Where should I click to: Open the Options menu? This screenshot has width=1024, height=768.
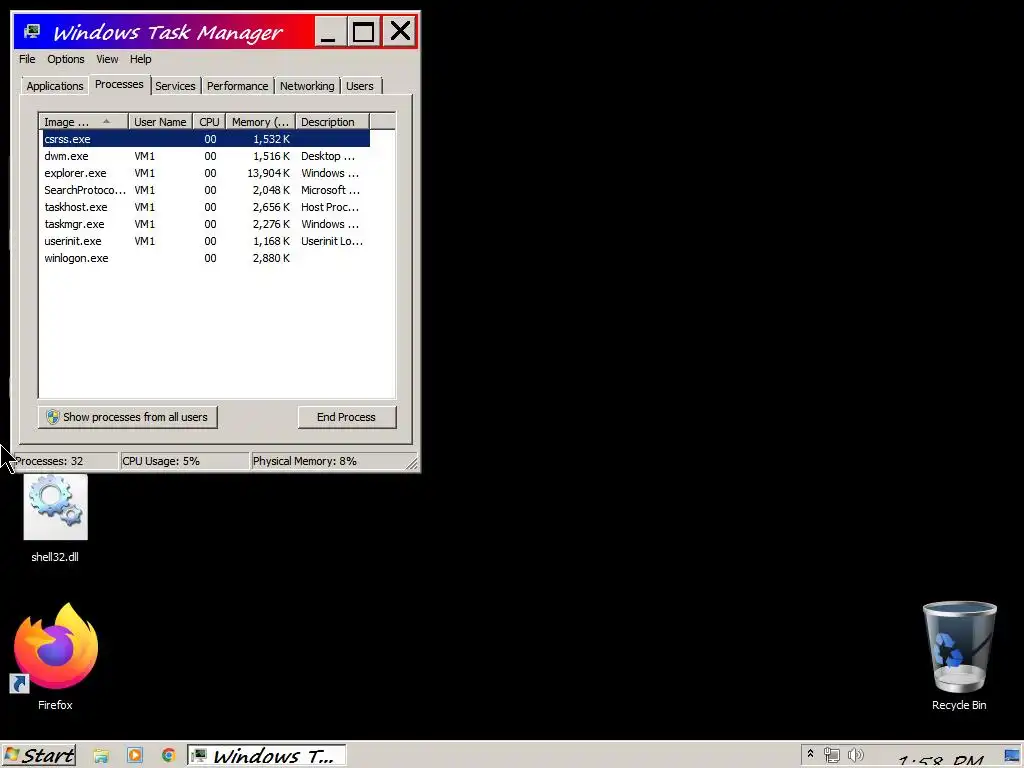(x=65, y=59)
